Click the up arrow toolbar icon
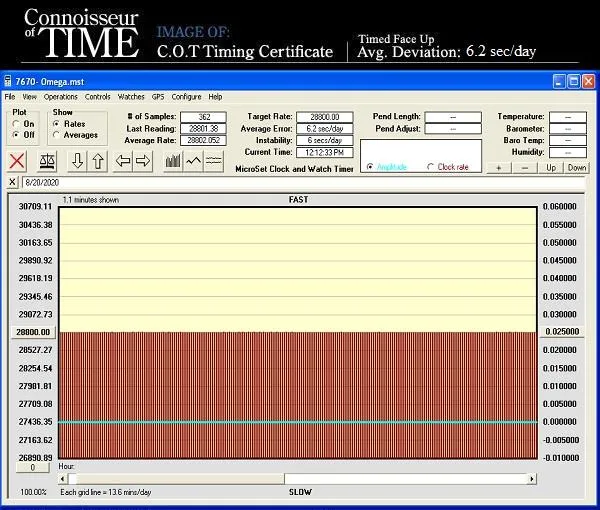Viewport: 600px width, 510px height. pos(98,161)
